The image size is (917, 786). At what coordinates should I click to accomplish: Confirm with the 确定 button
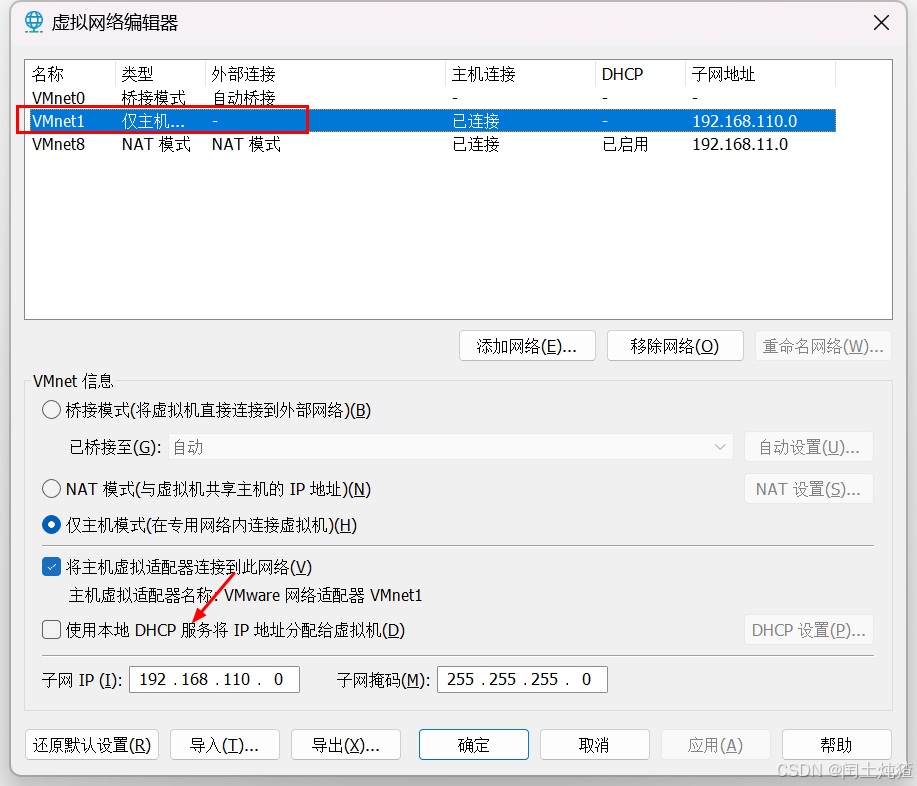pyautogui.click(x=474, y=744)
